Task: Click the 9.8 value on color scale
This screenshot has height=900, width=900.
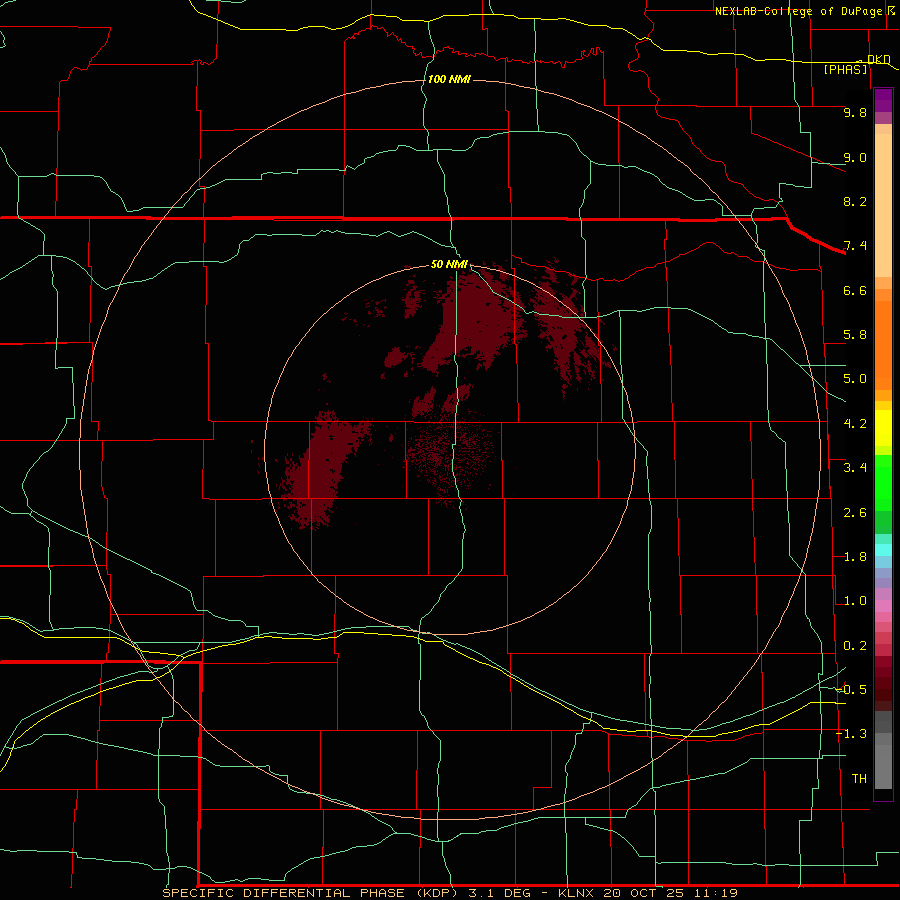Action: (855, 112)
